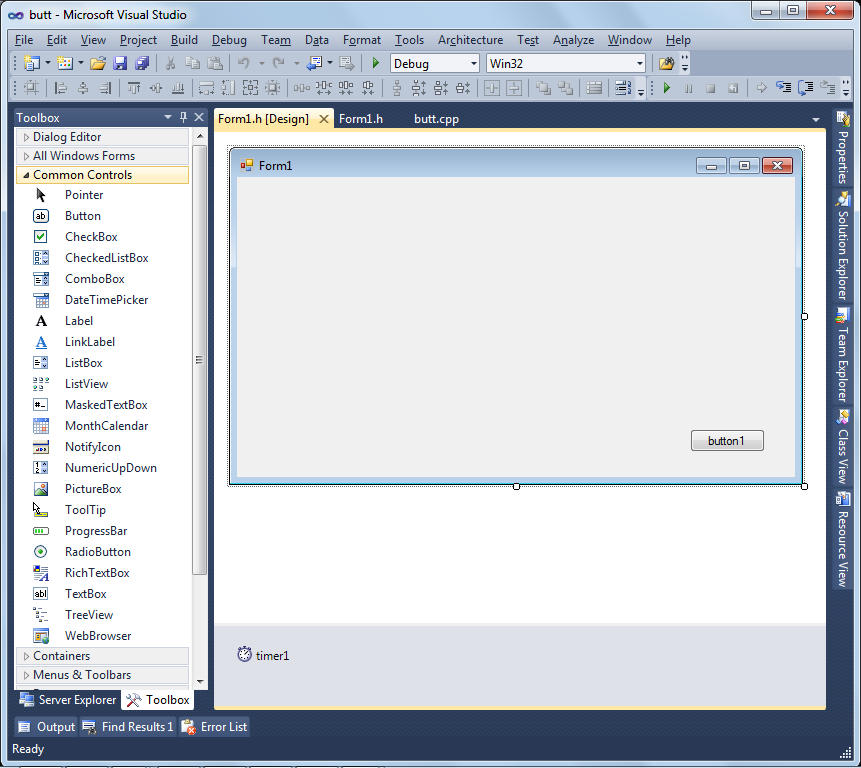Viewport: 861px width, 768px height.
Task: Click the Bring to Front icon
Action: point(544,88)
